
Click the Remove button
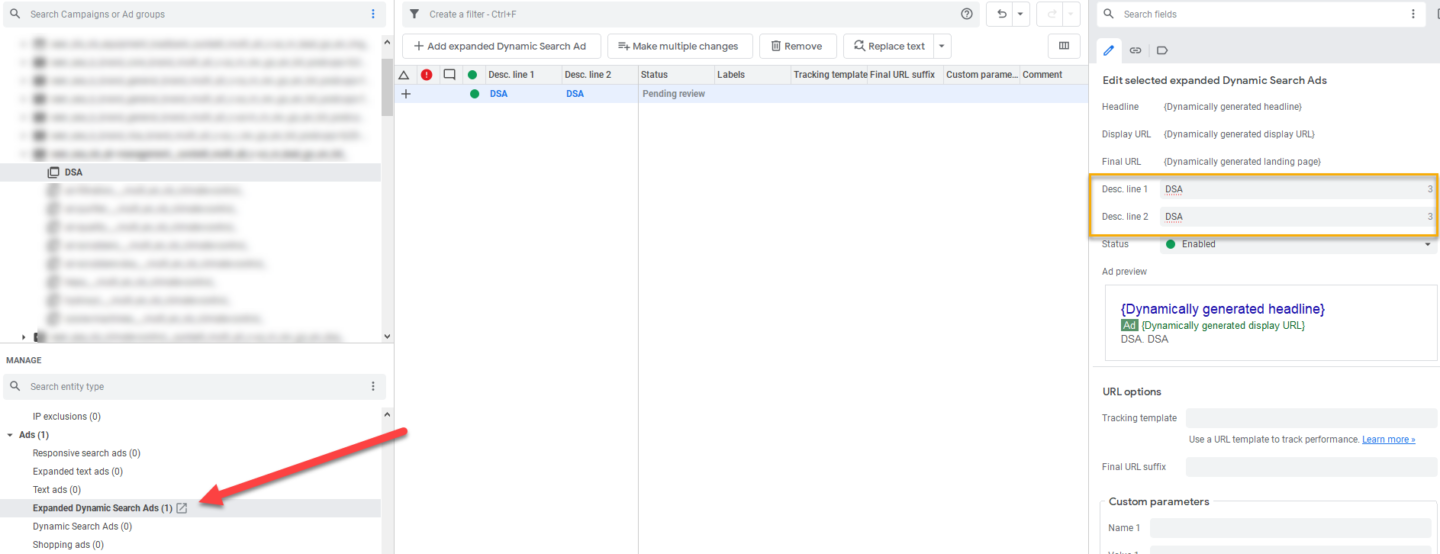pyautogui.click(x=797, y=46)
